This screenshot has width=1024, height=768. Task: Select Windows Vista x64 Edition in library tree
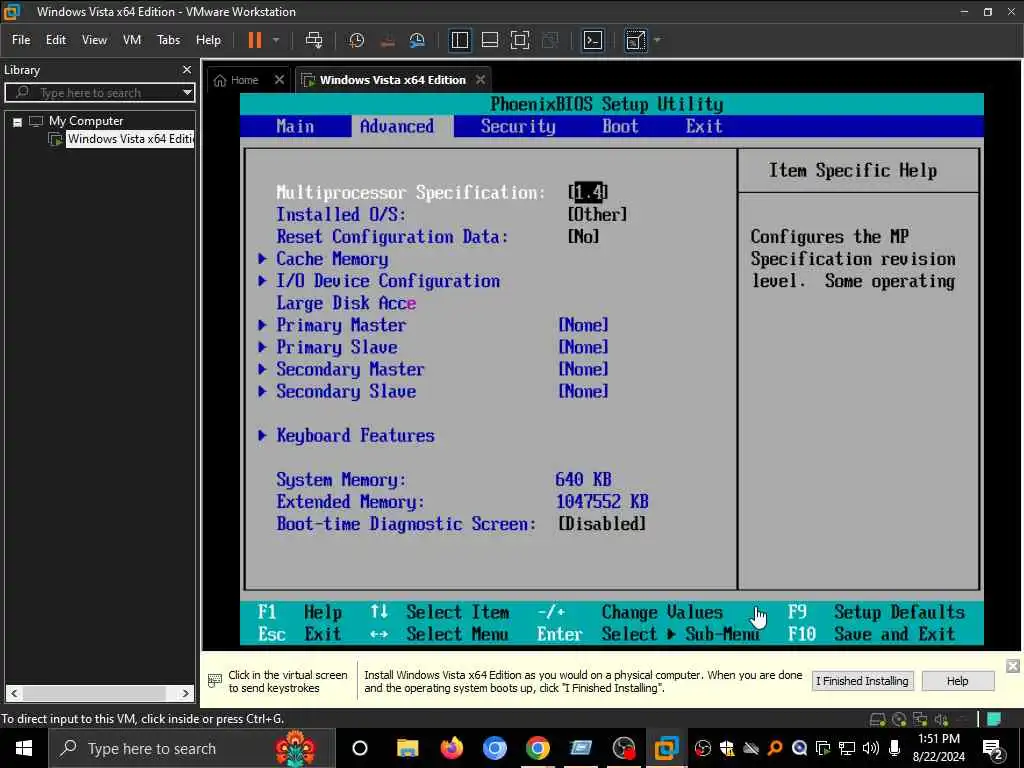point(130,138)
